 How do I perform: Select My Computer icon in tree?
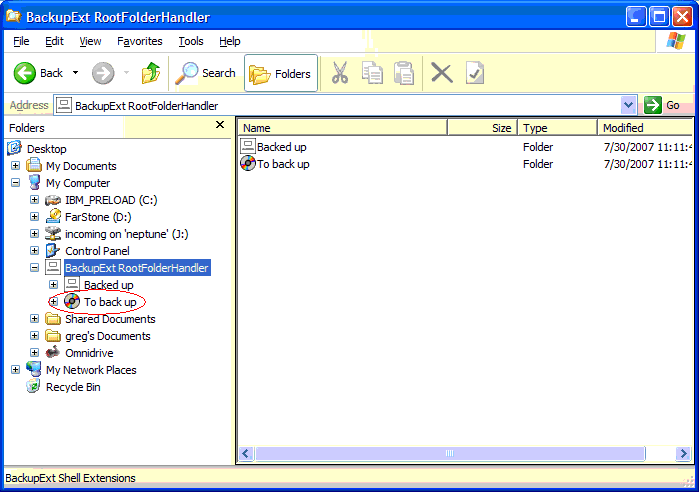tap(34, 182)
